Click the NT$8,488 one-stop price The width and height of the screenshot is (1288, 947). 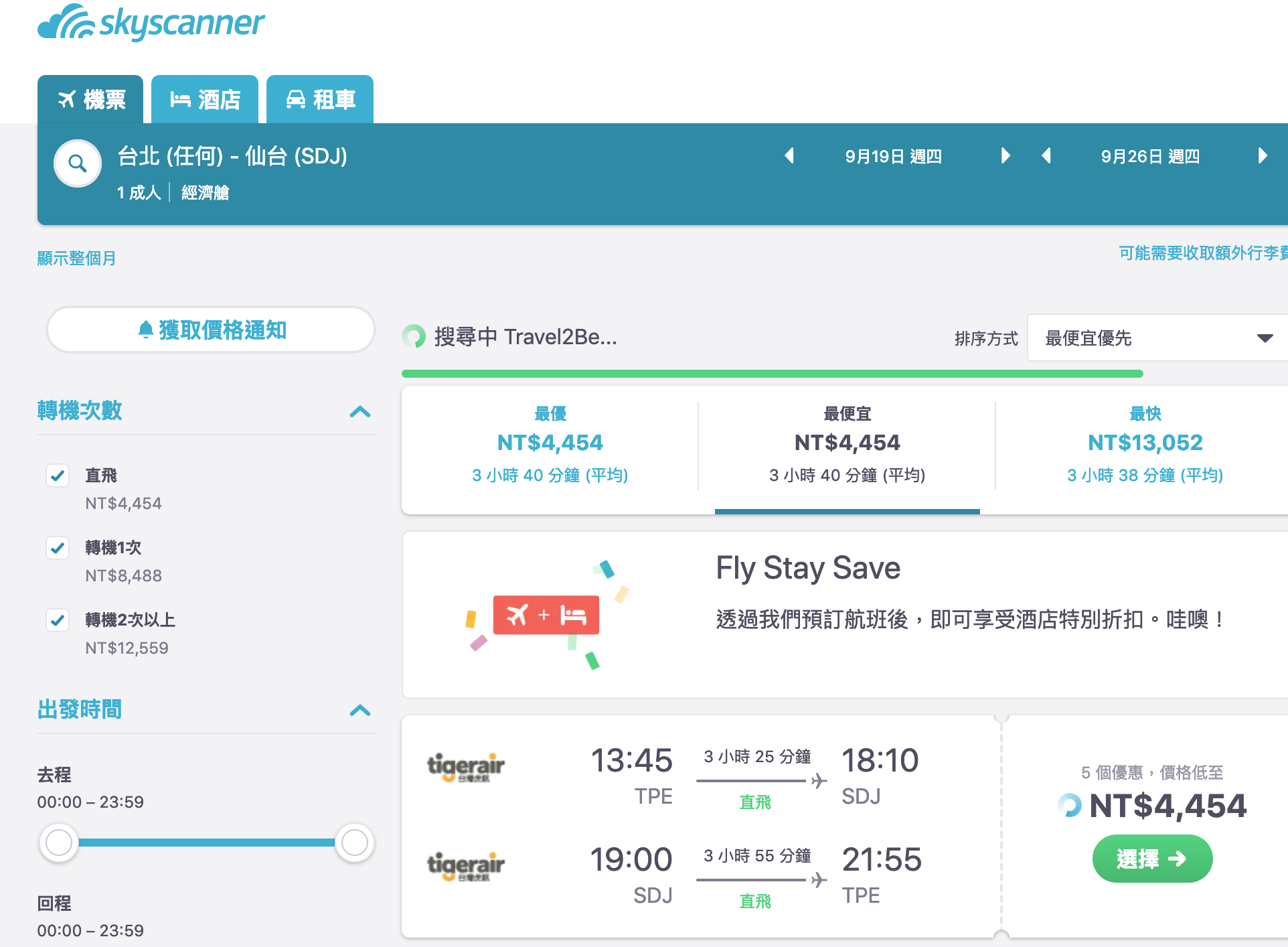123,575
